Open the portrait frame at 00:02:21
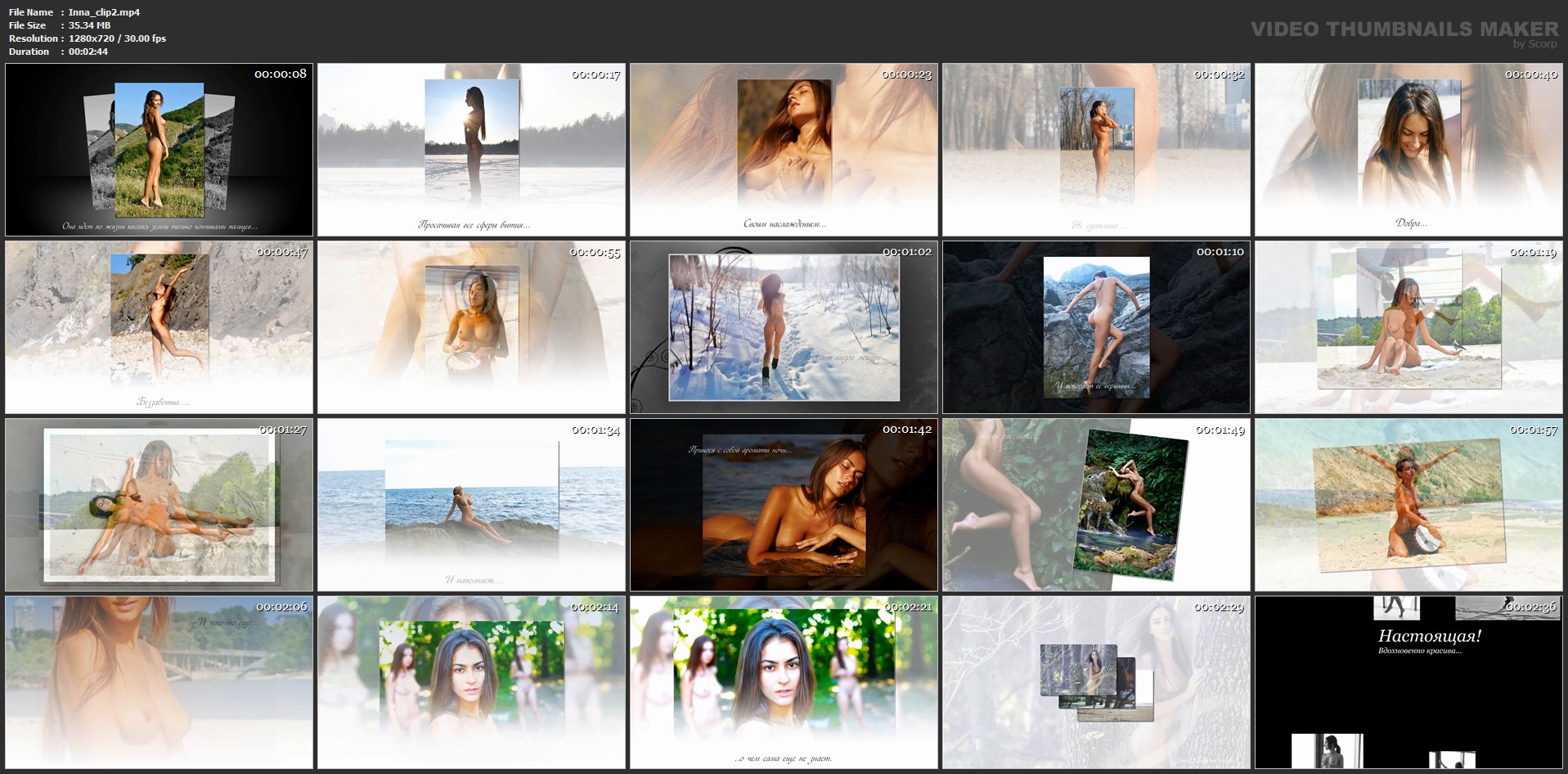The width and height of the screenshot is (1568, 774). pyautogui.click(x=784, y=682)
